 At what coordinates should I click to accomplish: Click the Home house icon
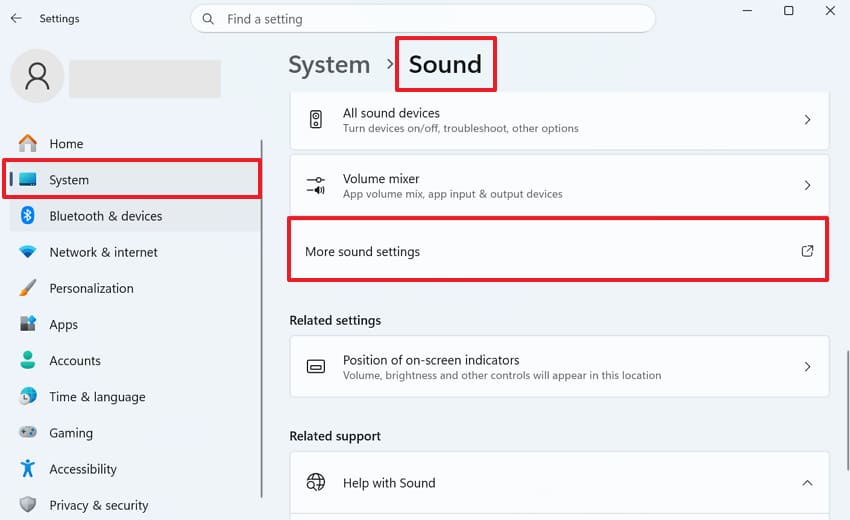pos(28,143)
